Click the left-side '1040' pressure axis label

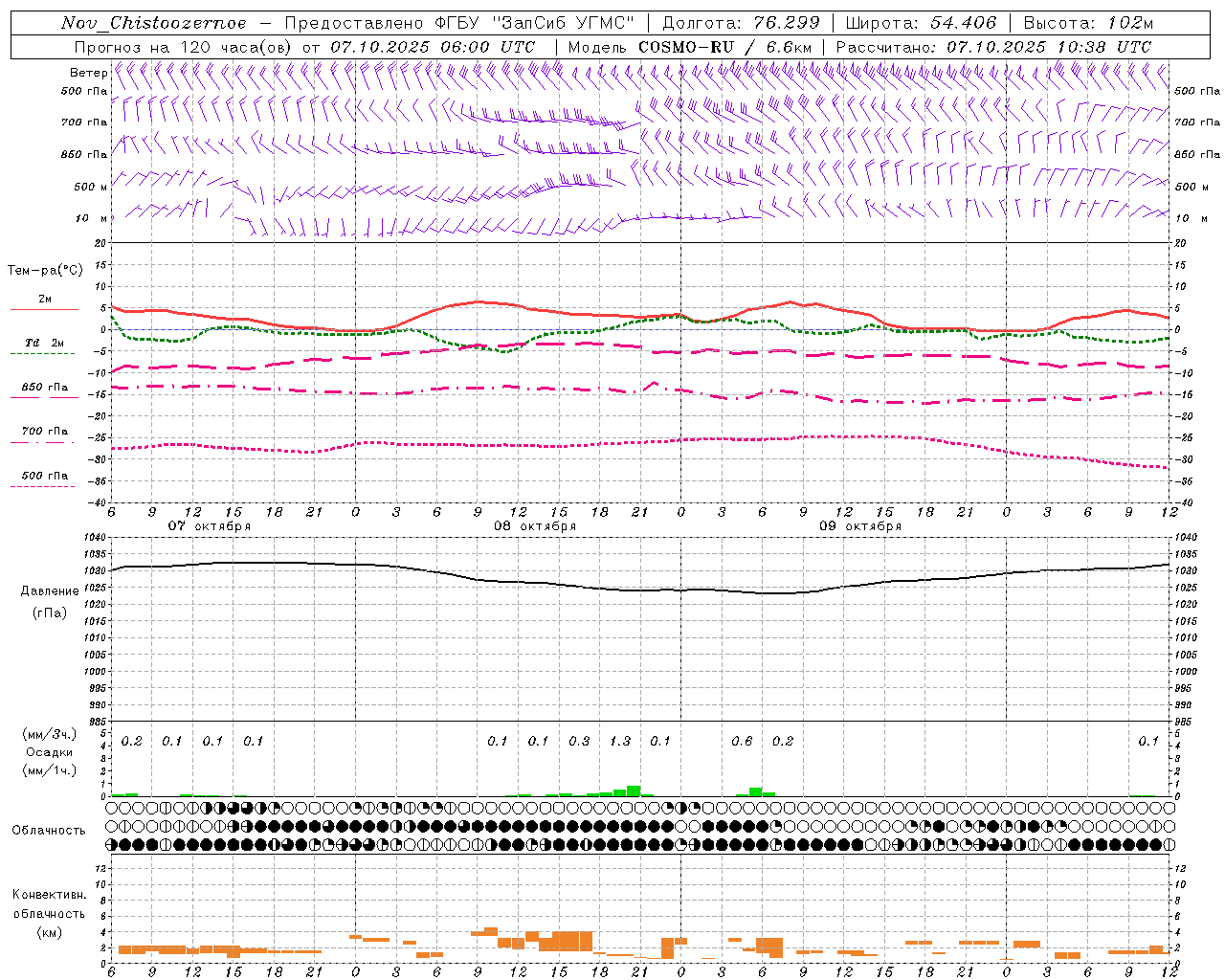click(x=95, y=538)
